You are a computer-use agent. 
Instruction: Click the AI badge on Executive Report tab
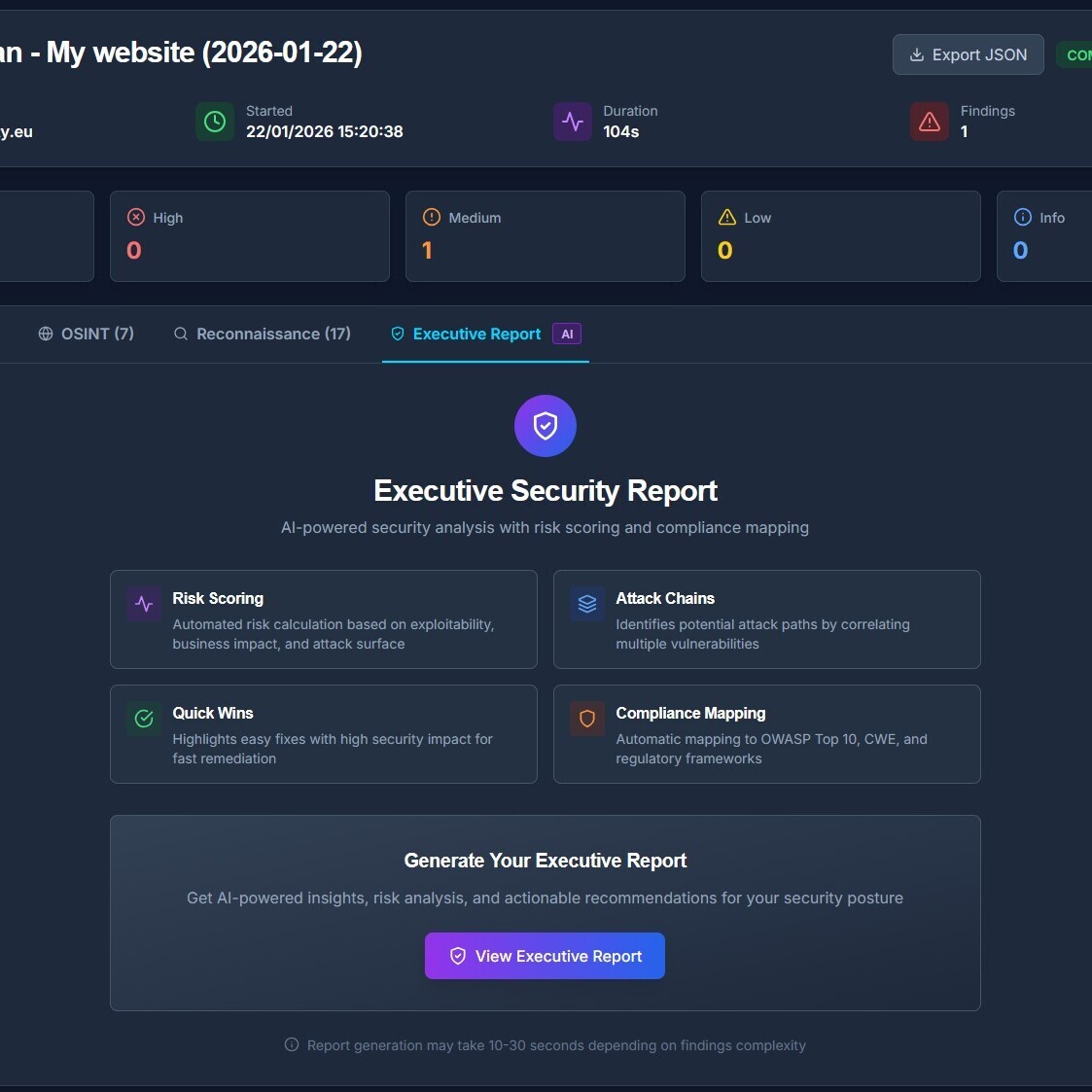click(x=567, y=334)
